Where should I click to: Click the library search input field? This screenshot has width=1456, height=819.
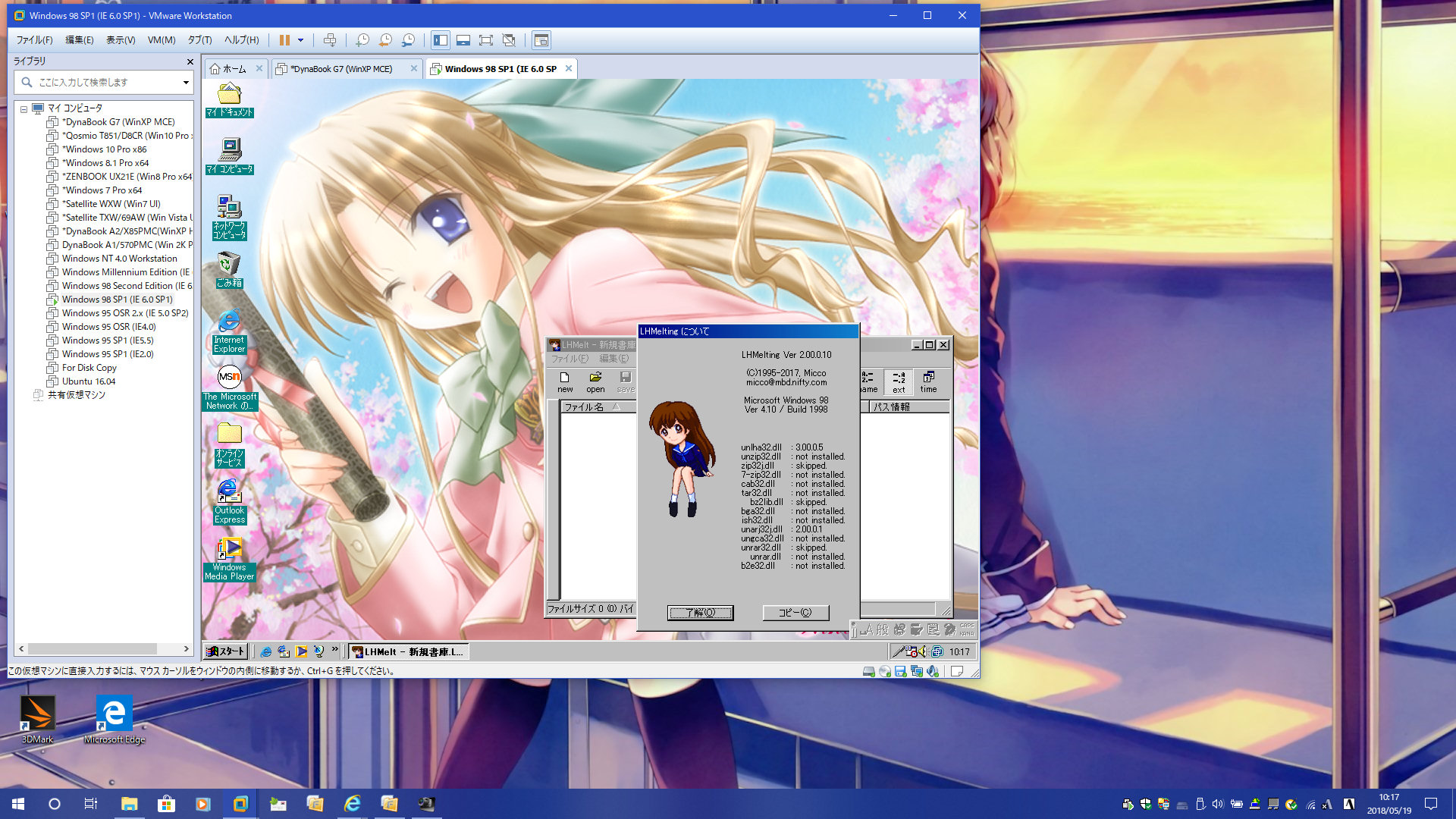click(x=102, y=82)
